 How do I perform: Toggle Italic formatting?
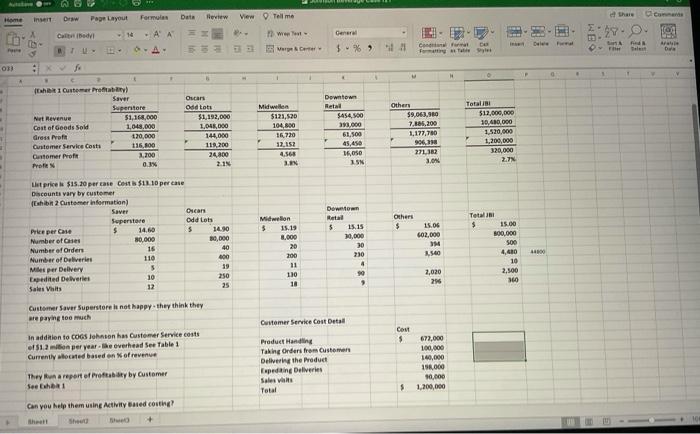pyautogui.click(x=72, y=51)
